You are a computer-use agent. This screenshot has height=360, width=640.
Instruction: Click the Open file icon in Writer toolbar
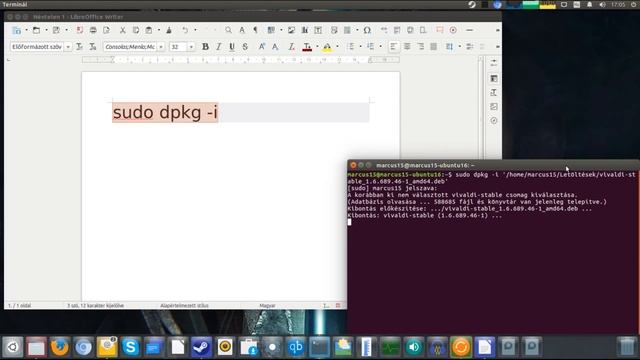(x=36, y=30)
